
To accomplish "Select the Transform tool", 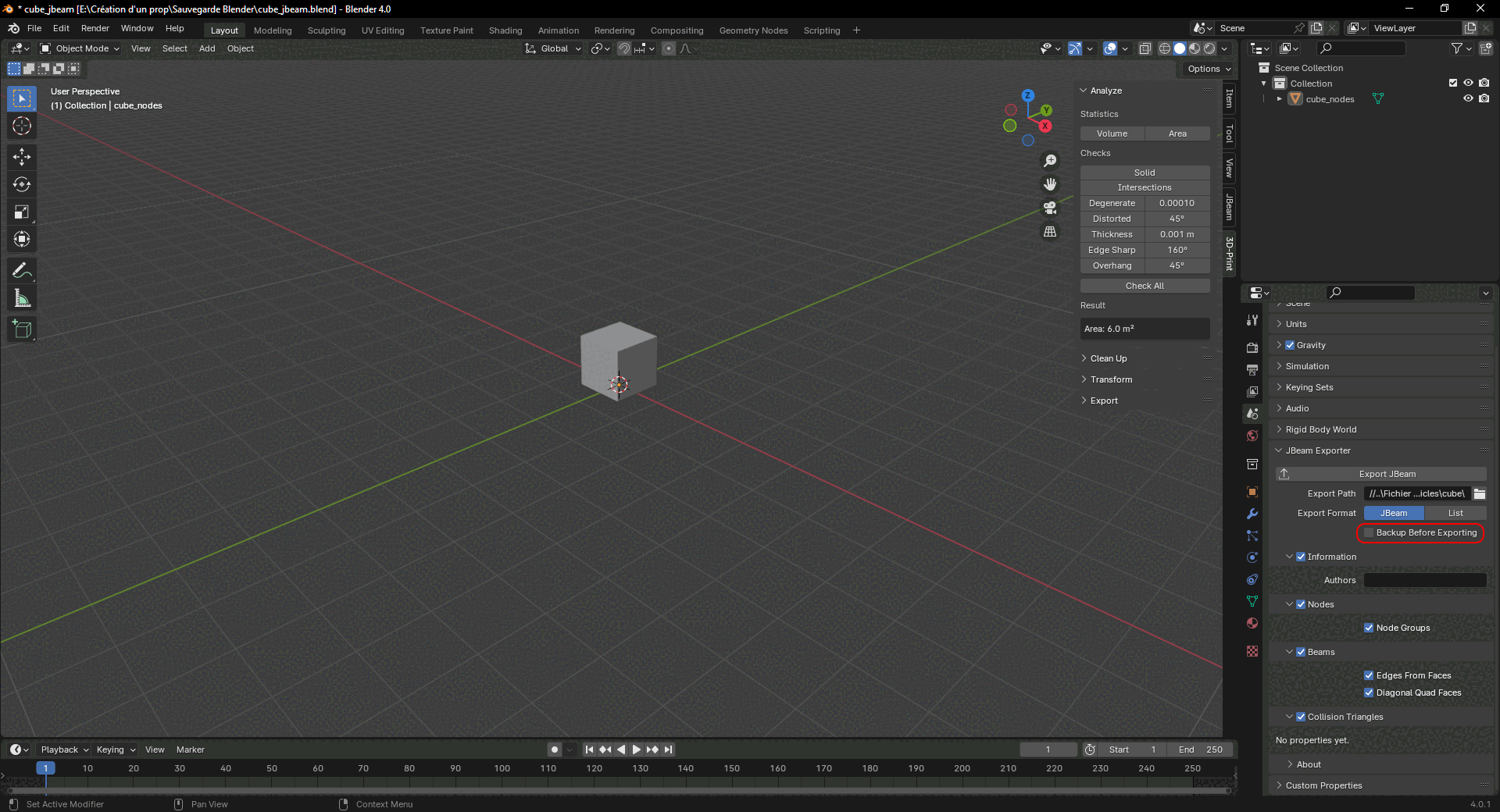I will (22, 239).
